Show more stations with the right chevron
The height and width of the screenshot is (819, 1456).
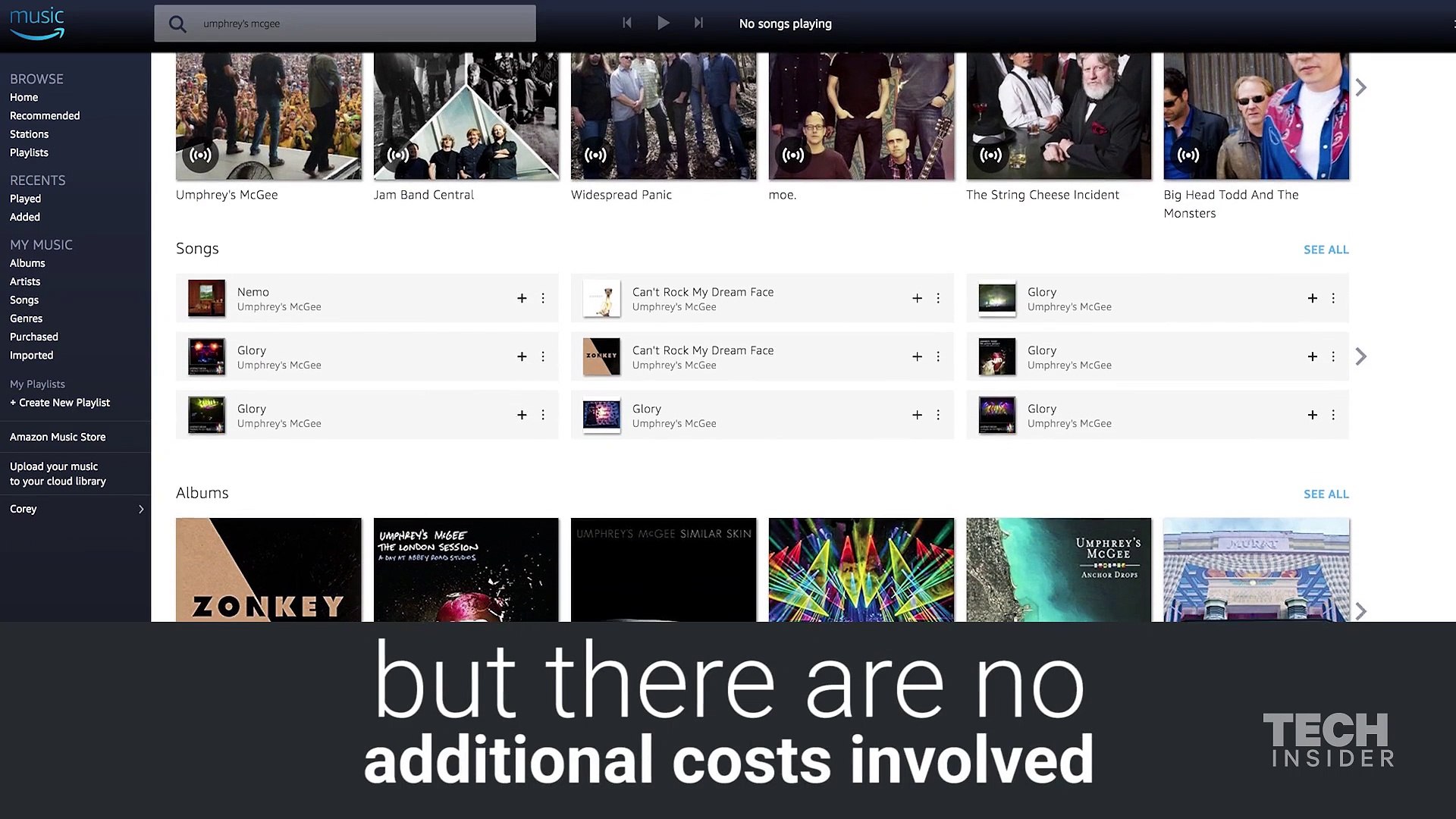tap(1361, 88)
